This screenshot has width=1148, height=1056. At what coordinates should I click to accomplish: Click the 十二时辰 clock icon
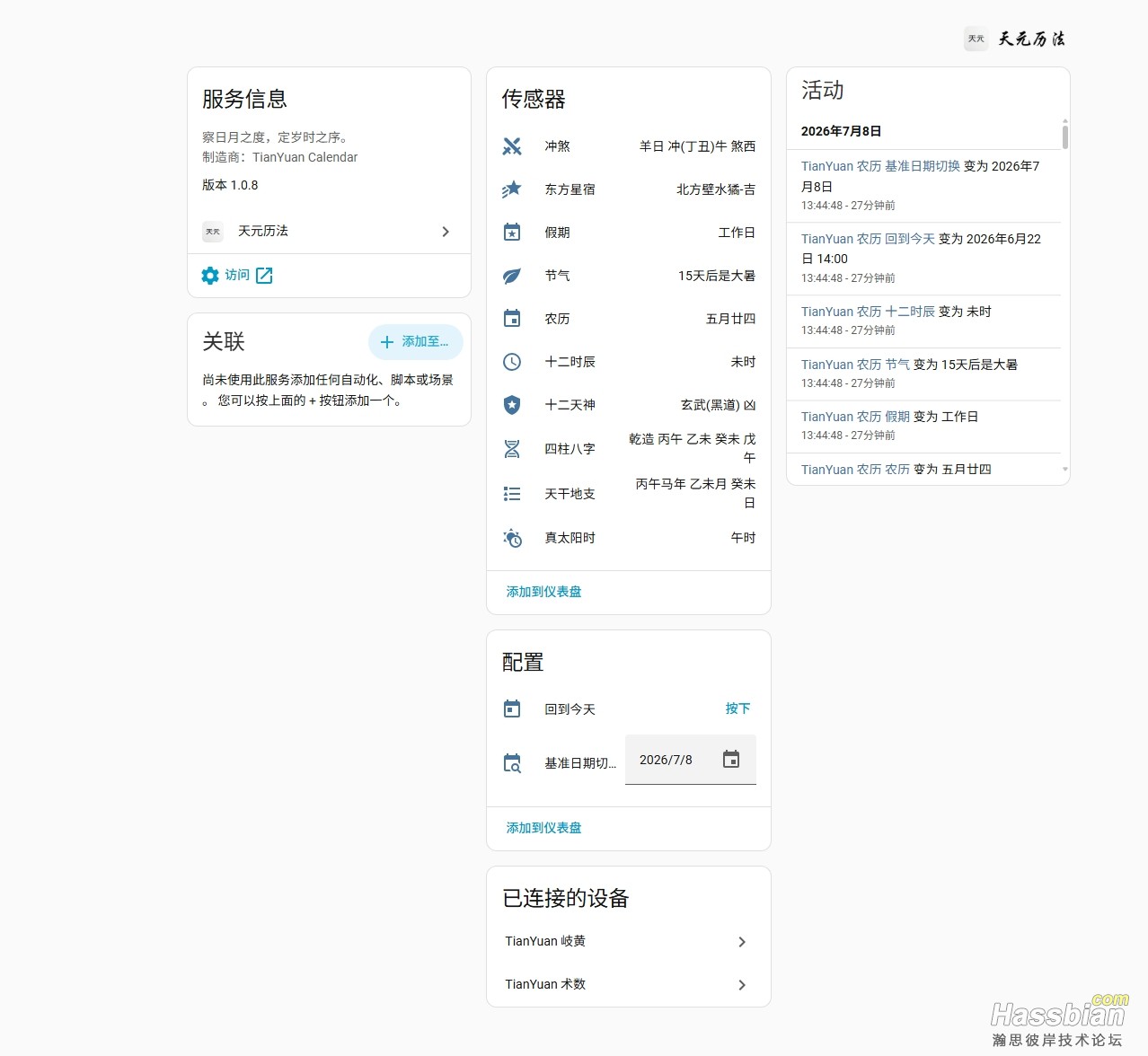[512, 362]
